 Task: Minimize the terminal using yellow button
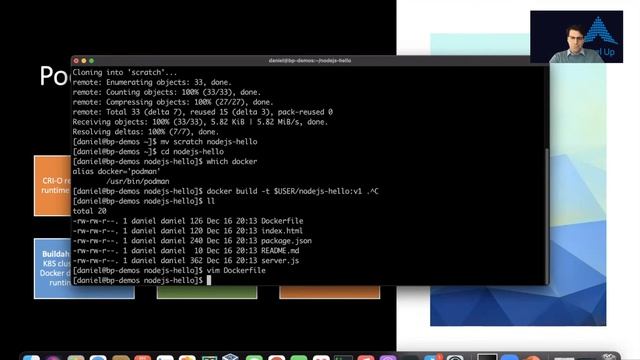(x=84, y=61)
